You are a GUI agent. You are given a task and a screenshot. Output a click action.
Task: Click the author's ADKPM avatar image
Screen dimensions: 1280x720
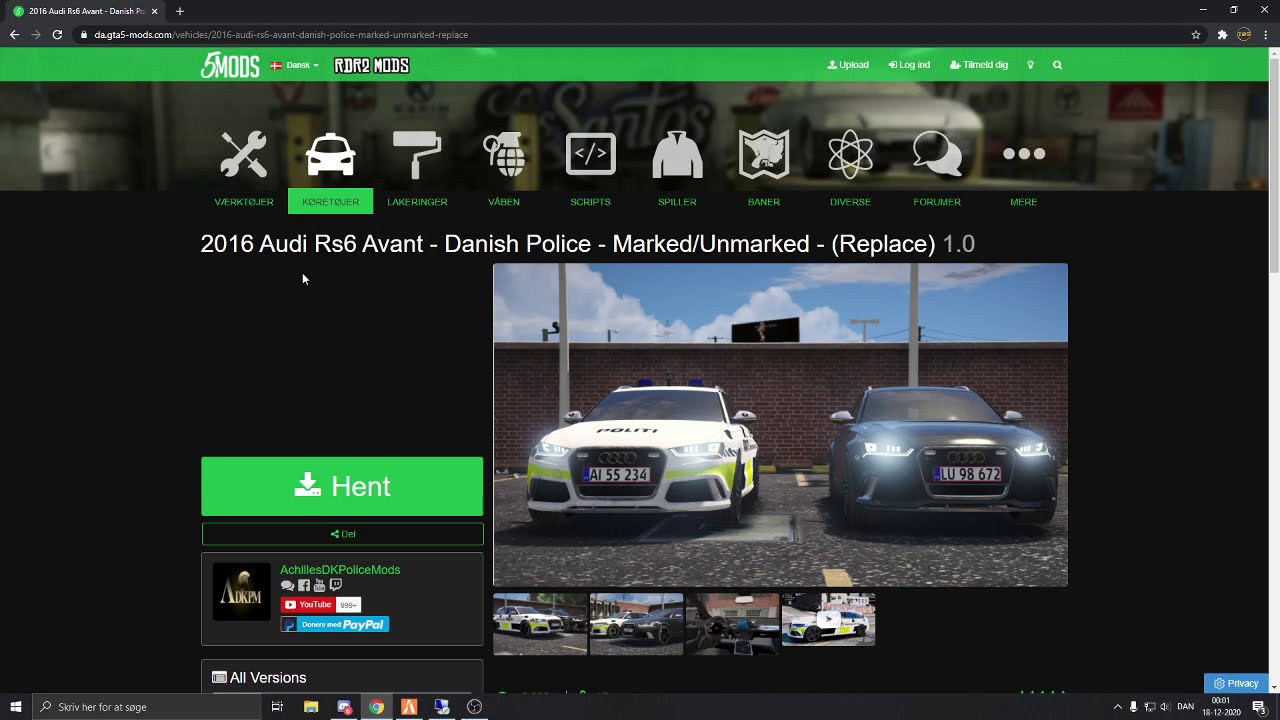pos(241,592)
